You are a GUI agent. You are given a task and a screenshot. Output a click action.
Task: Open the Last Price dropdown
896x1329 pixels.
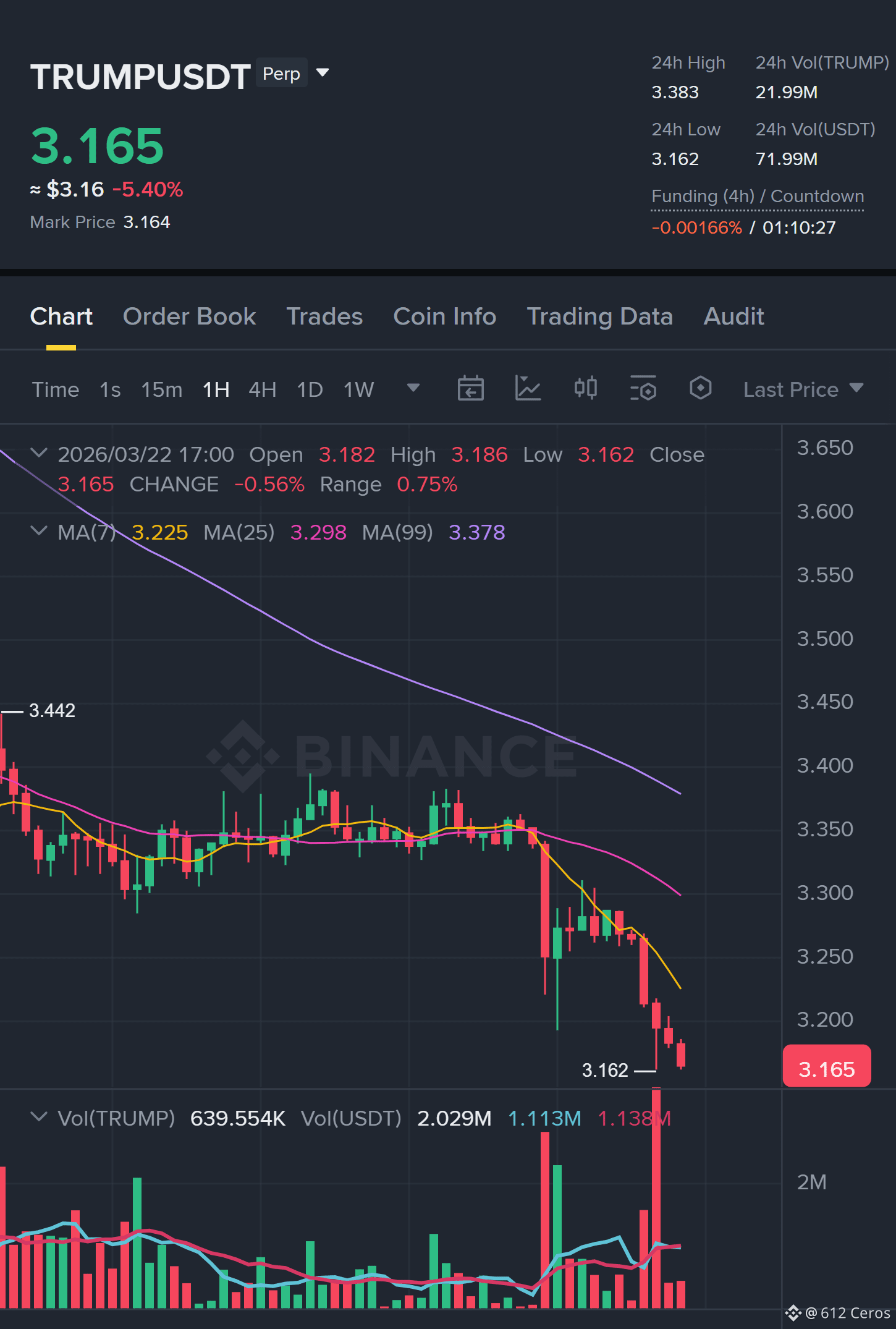pyautogui.click(x=803, y=389)
